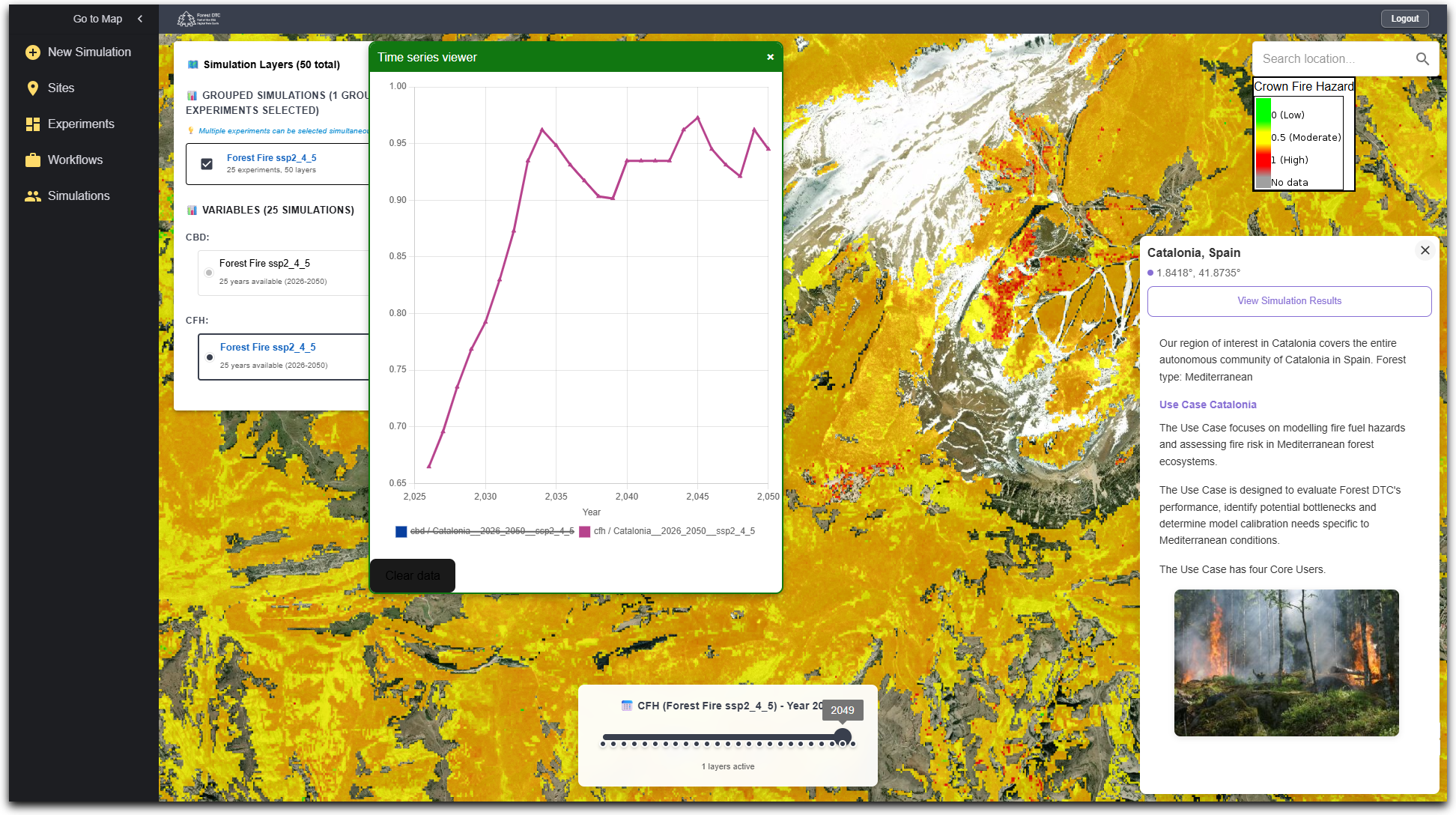
Task: Open Workflows via the briefcase icon
Action: pos(33,160)
